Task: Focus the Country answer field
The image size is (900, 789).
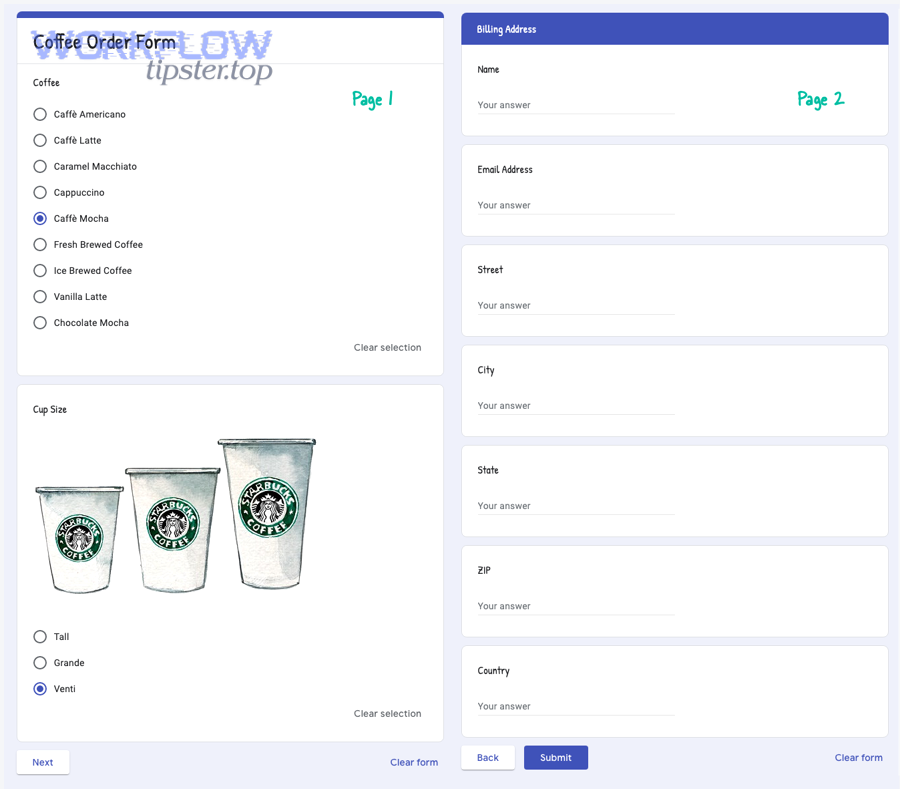Action: 576,706
